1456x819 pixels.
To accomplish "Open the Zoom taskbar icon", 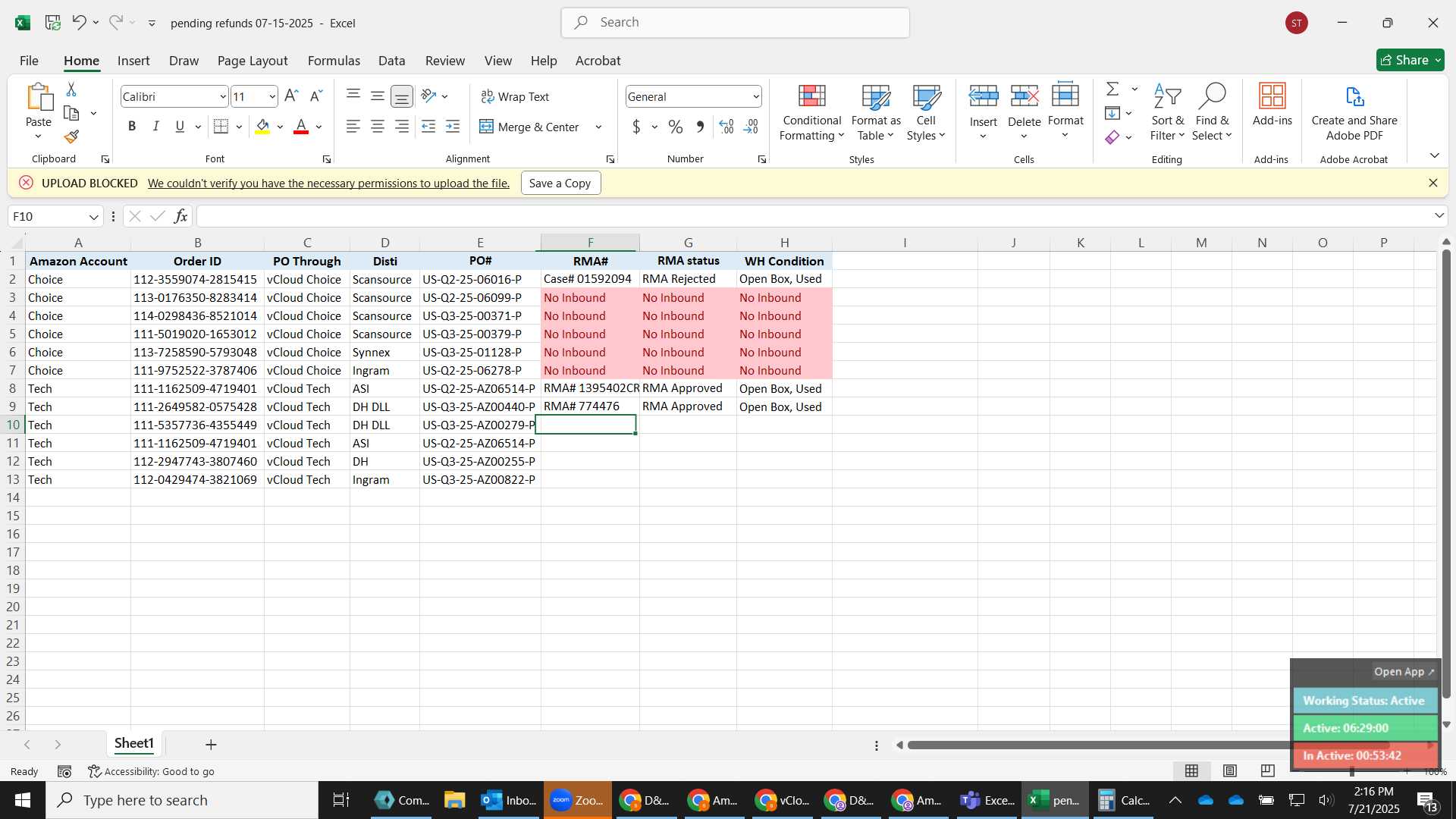I will pos(577,800).
